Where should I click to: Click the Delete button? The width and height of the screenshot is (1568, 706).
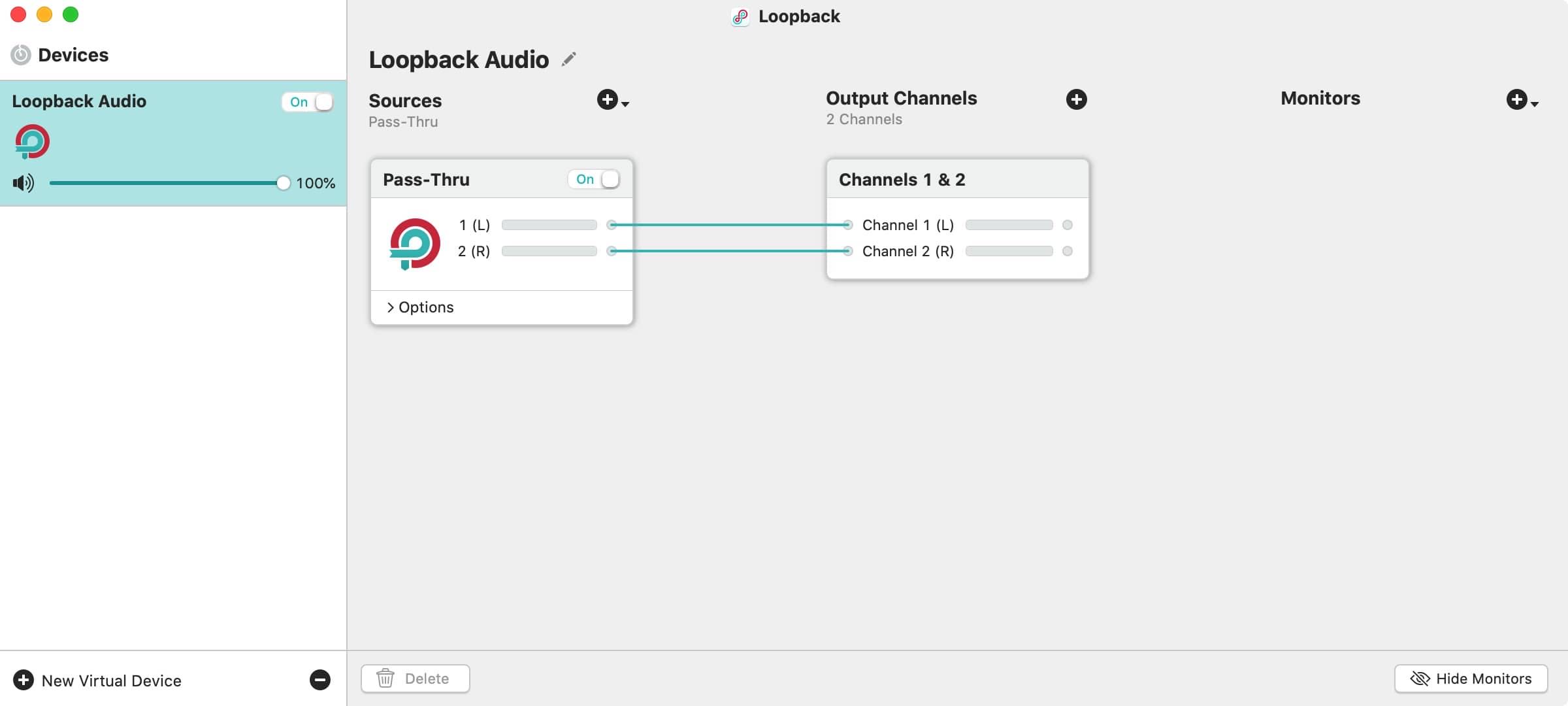415,679
